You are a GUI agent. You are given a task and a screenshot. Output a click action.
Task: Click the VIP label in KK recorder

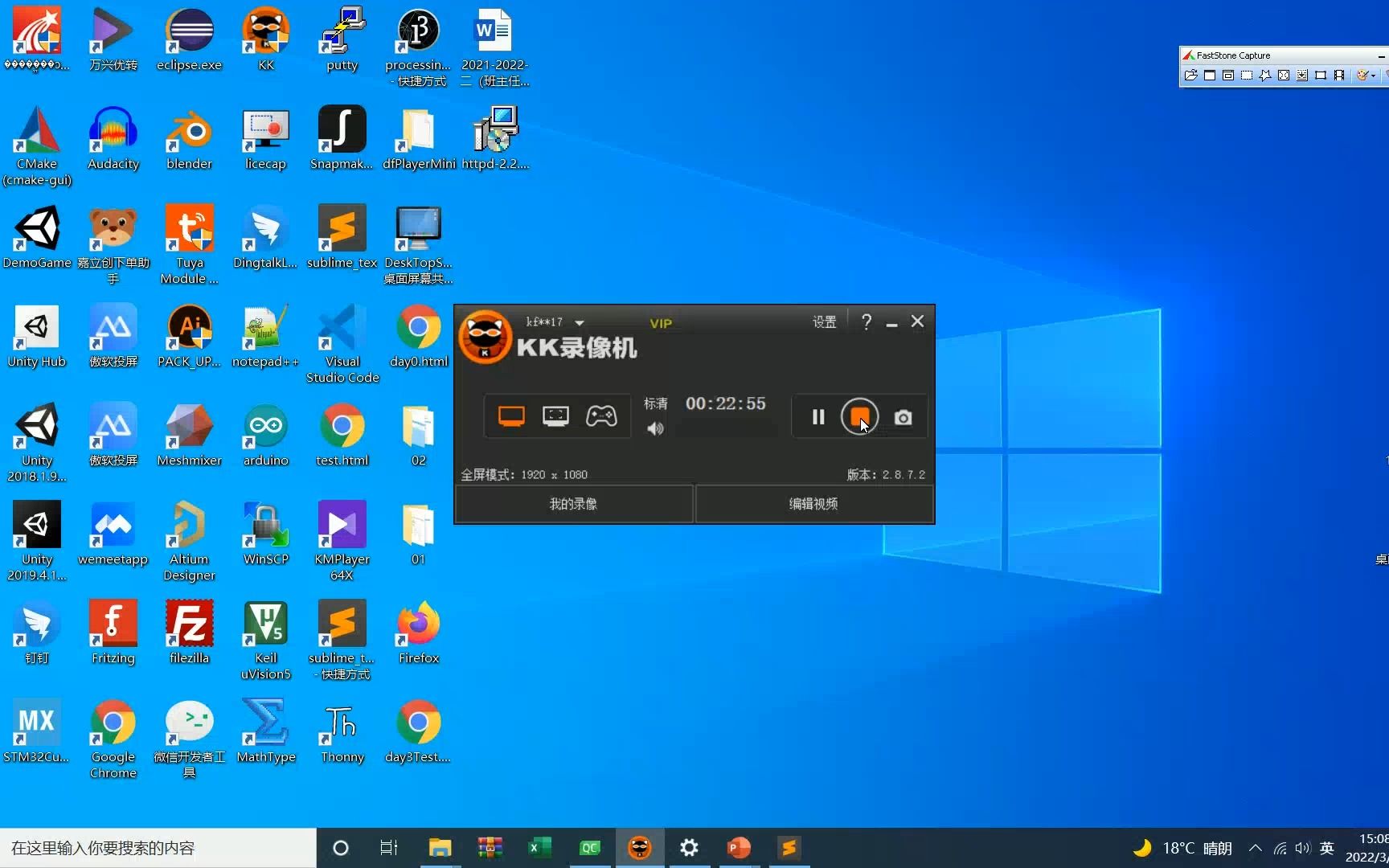point(661,323)
